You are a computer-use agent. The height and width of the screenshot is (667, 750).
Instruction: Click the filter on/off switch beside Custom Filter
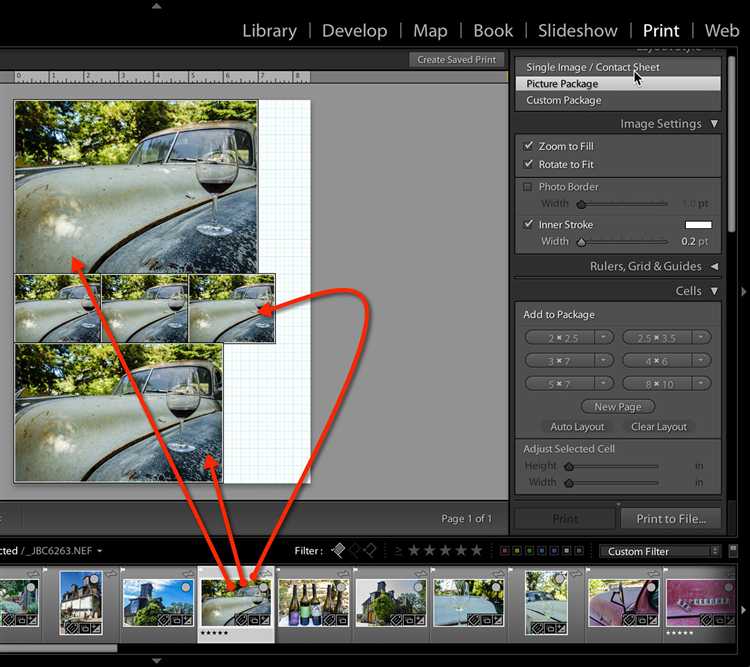click(733, 551)
